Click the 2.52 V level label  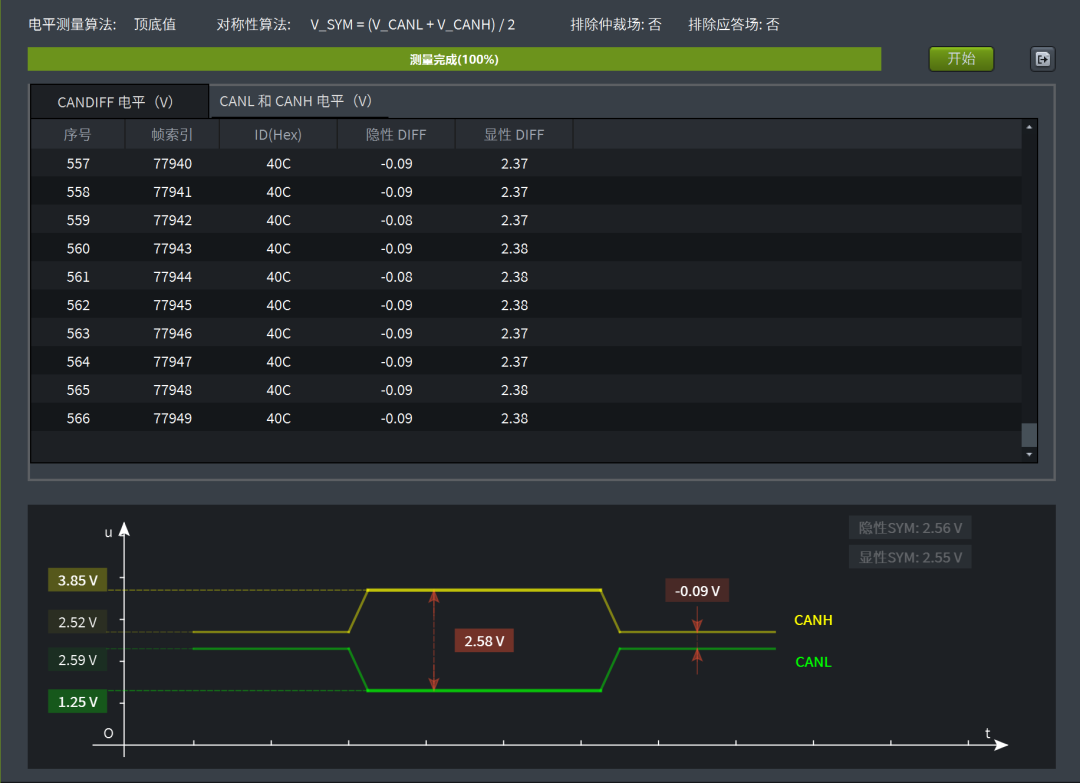click(77, 622)
